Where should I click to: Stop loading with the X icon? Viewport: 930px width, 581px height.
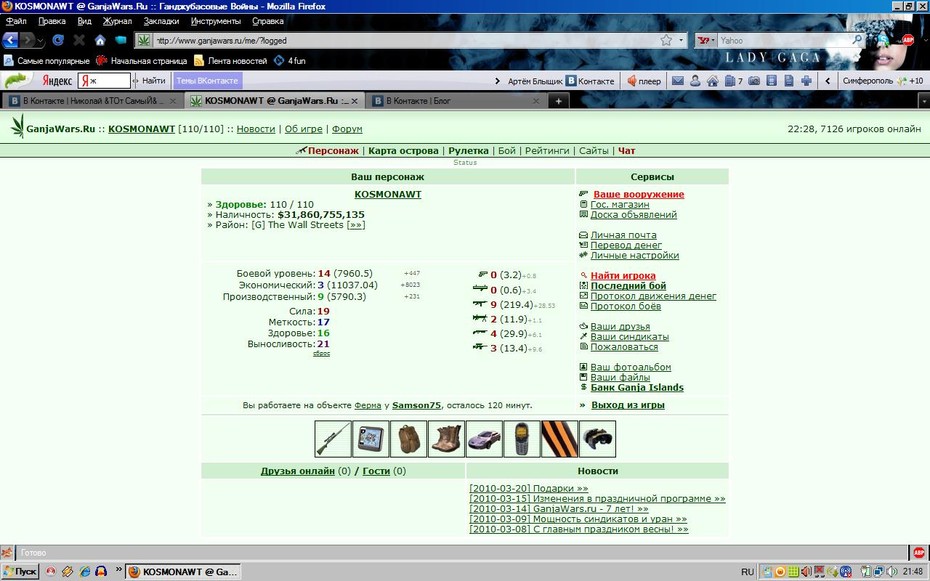79,40
